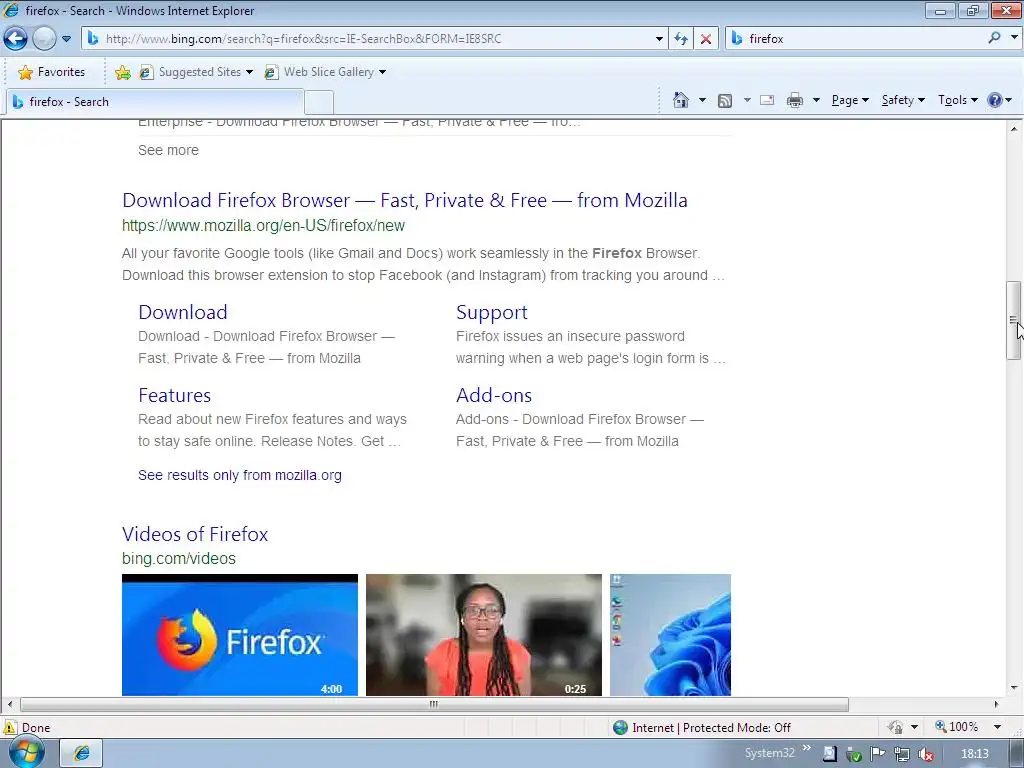The height and width of the screenshot is (768, 1024).
Task: Click the disk document tray icon beside System32
Action: click(x=829, y=754)
